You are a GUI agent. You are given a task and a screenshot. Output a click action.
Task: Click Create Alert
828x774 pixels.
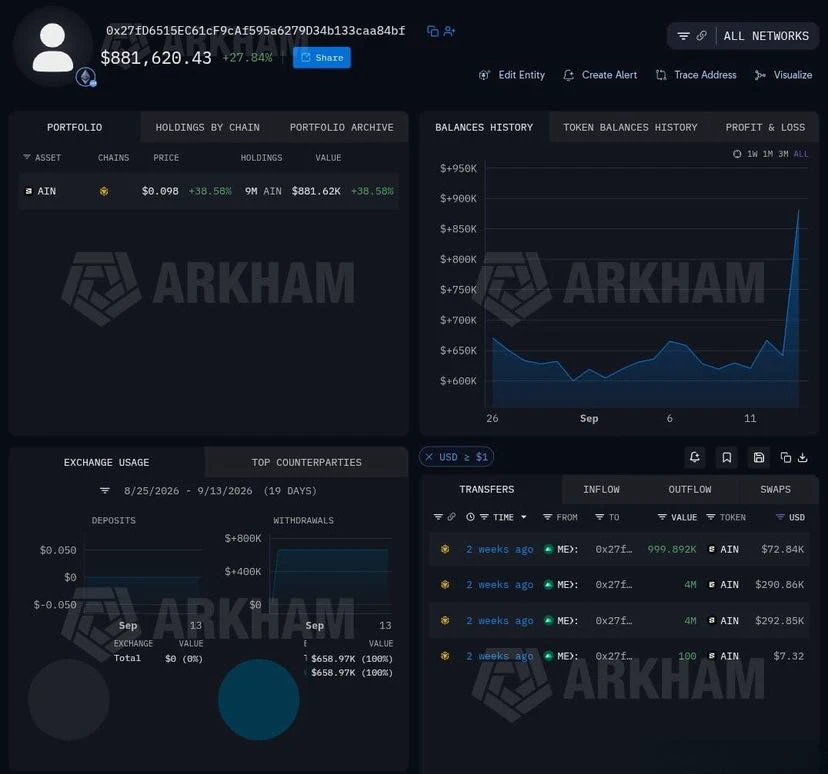click(x=600, y=75)
